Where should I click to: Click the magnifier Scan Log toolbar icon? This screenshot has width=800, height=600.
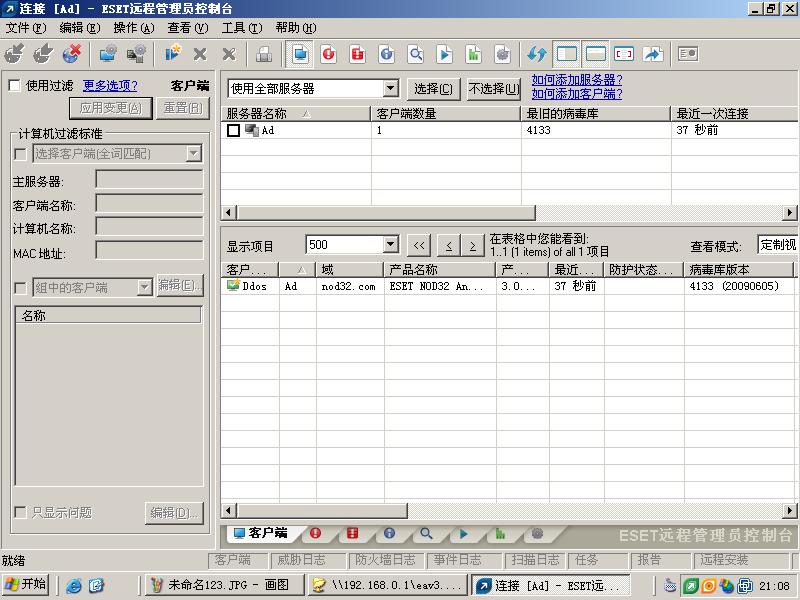pyautogui.click(x=415, y=54)
